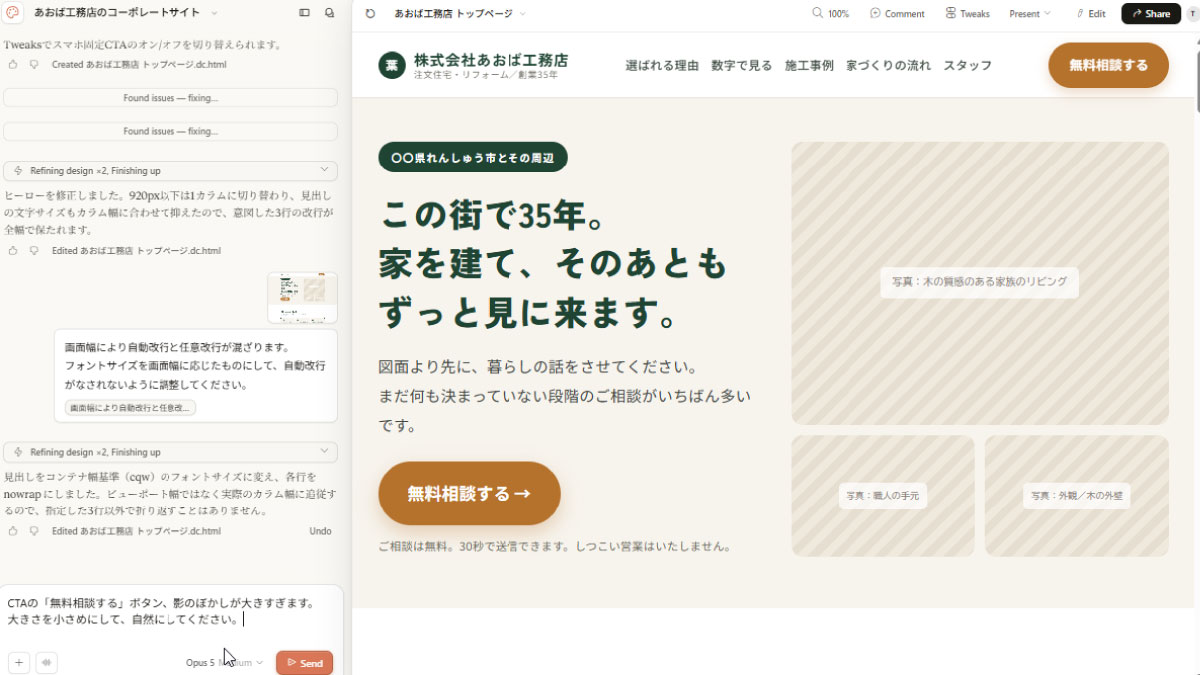Image resolution: width=1200 pixels, height=675 pixels.
Task: Click the voice waveform input icon
Action: [x=46, y=662]
